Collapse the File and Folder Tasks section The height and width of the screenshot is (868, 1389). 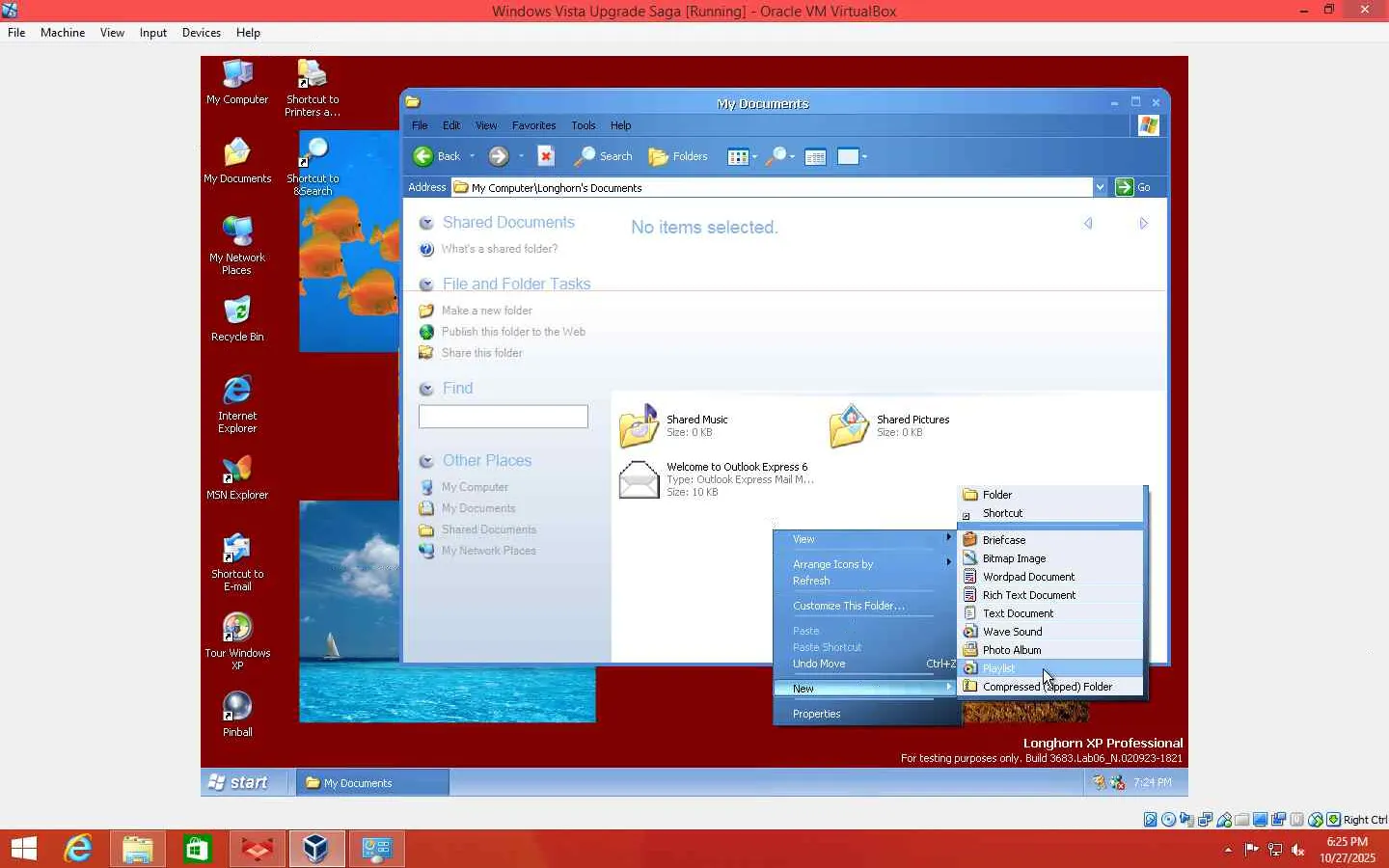tap(426, 285)
